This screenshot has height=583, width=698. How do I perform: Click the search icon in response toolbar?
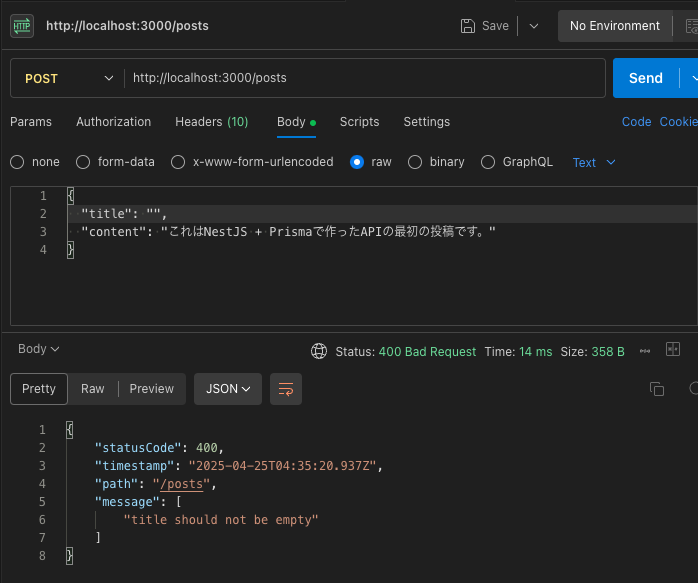694,389
